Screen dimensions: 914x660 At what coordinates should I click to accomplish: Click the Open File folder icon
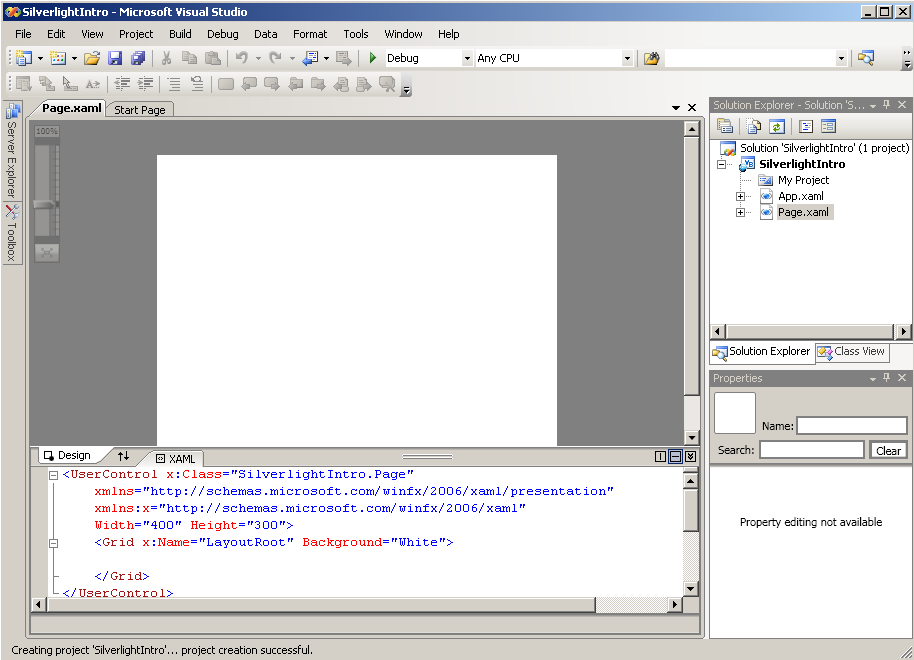pos(92,58)
